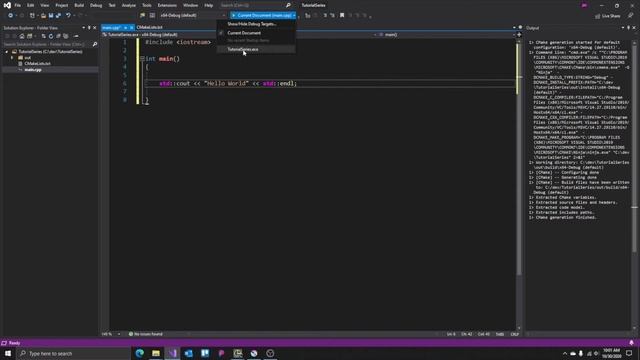Image resolution: width=640 pixels, height=360 pixels.
Task: Click the Undo toolbar icon
Action: click(68, 16)
